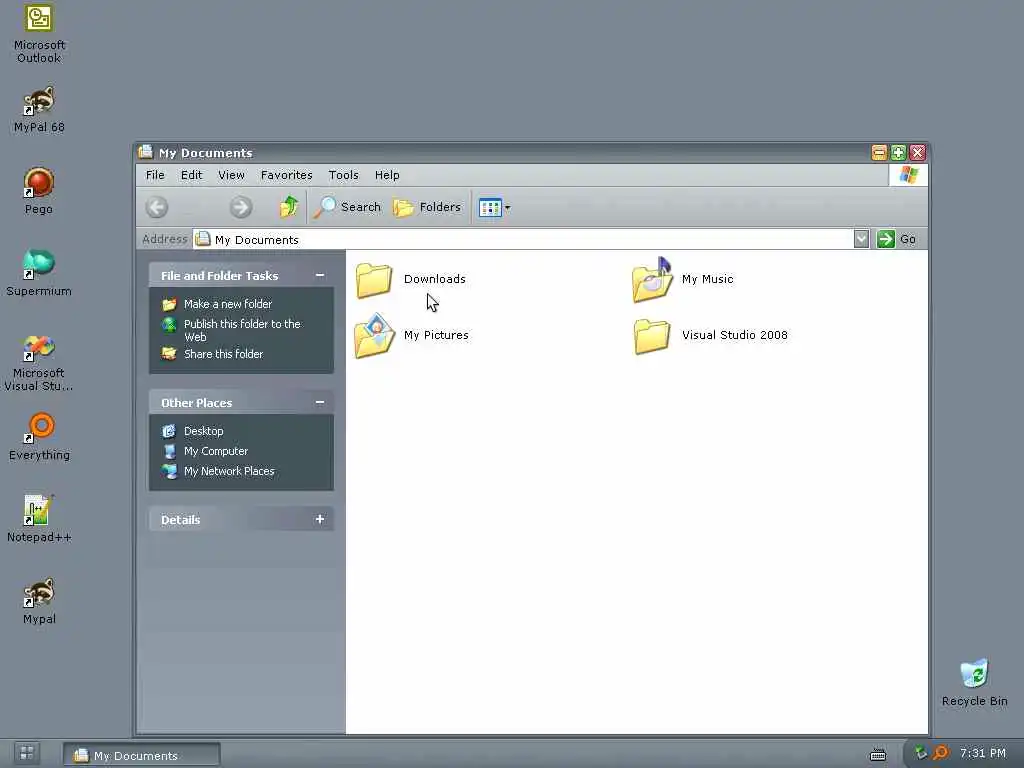Click the keyboard icon in the taskbar
1024x768 pixels.
point(878,754)
